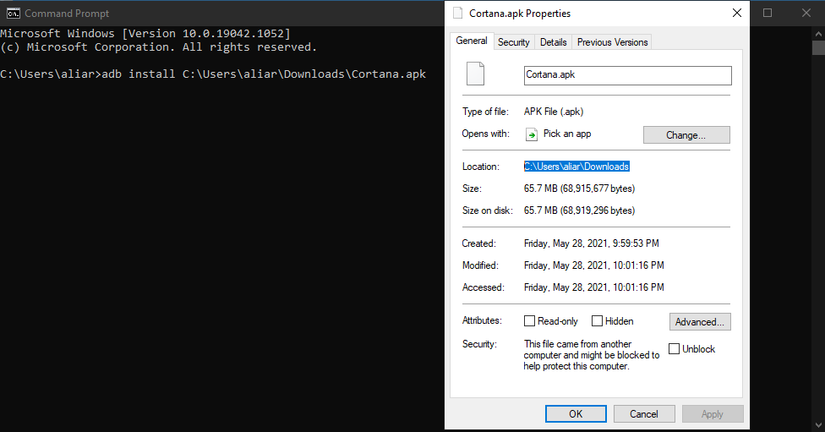The height and width of the screenshot is (432, 825).
Task: Click Cancel in the Properties dialog
Action: coord(644,414)
